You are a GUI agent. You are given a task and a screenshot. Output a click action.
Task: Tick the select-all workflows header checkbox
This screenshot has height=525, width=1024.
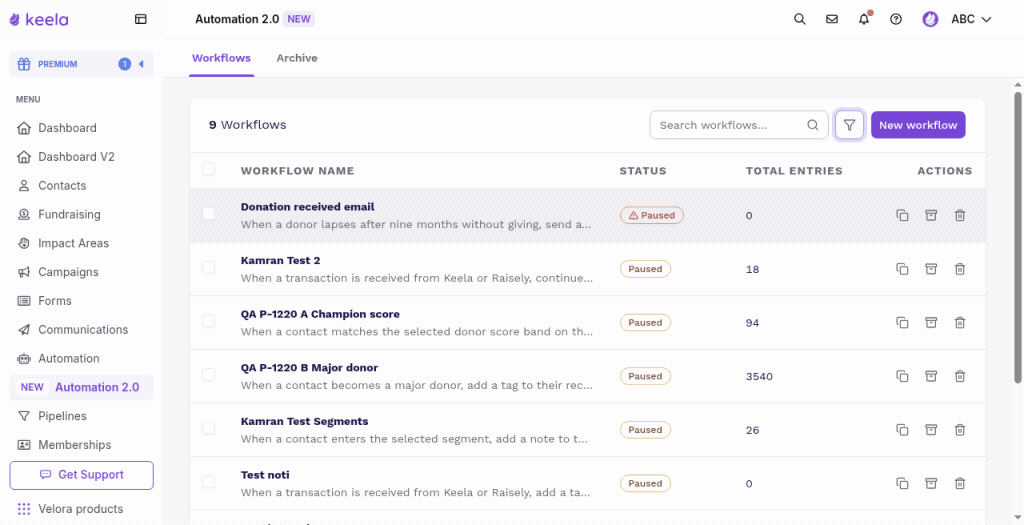(x=208, y=170)
